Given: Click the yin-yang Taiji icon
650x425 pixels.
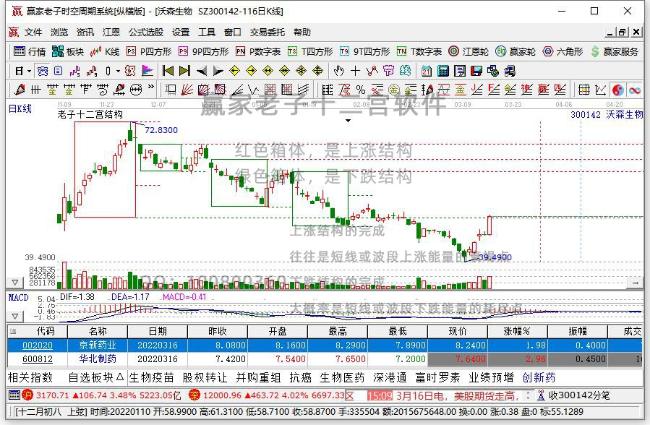Looking at the screenshot, I should [618, 90].
